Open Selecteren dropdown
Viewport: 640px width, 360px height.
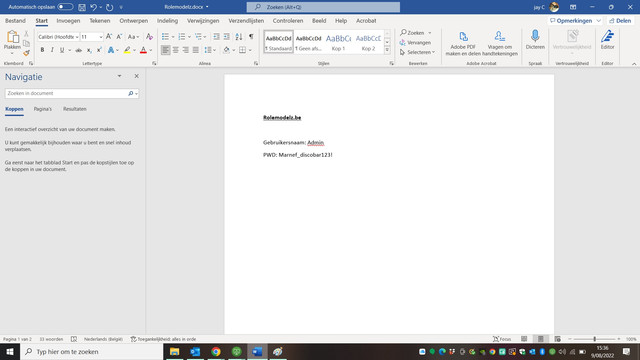click(x=417, y=52)
